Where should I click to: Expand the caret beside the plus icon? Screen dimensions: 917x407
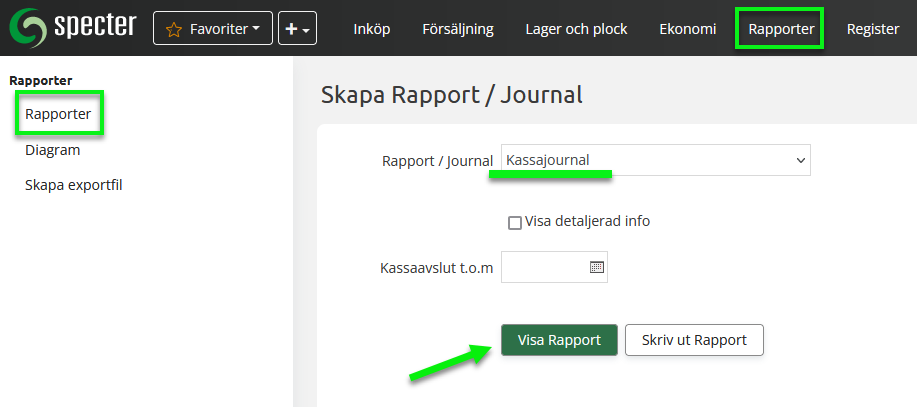[x=305, y=30]
